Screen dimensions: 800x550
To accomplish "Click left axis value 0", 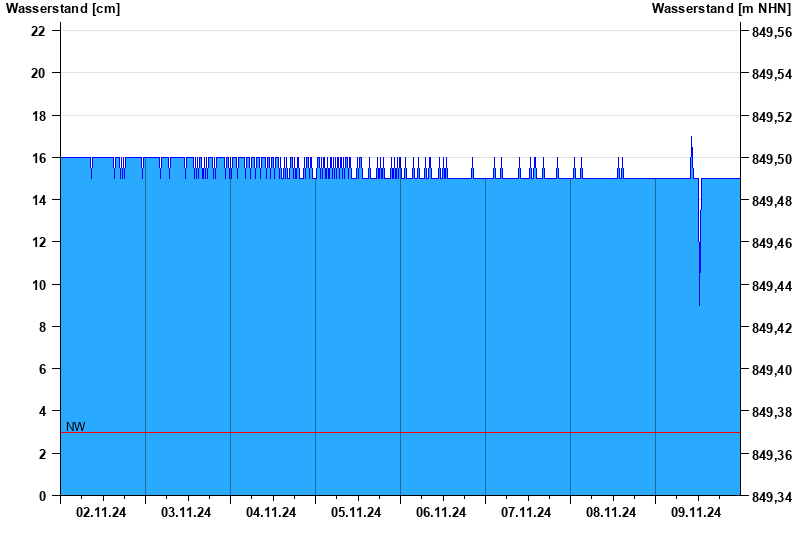I will click(x=42, y=496).
